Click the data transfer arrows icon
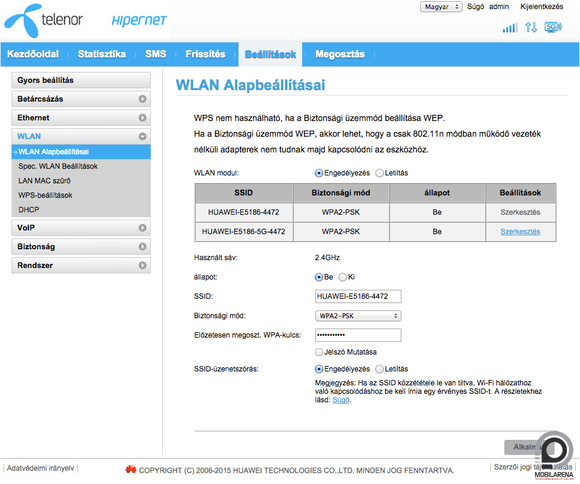Screen dimensions: 580x484 [531, 27]
